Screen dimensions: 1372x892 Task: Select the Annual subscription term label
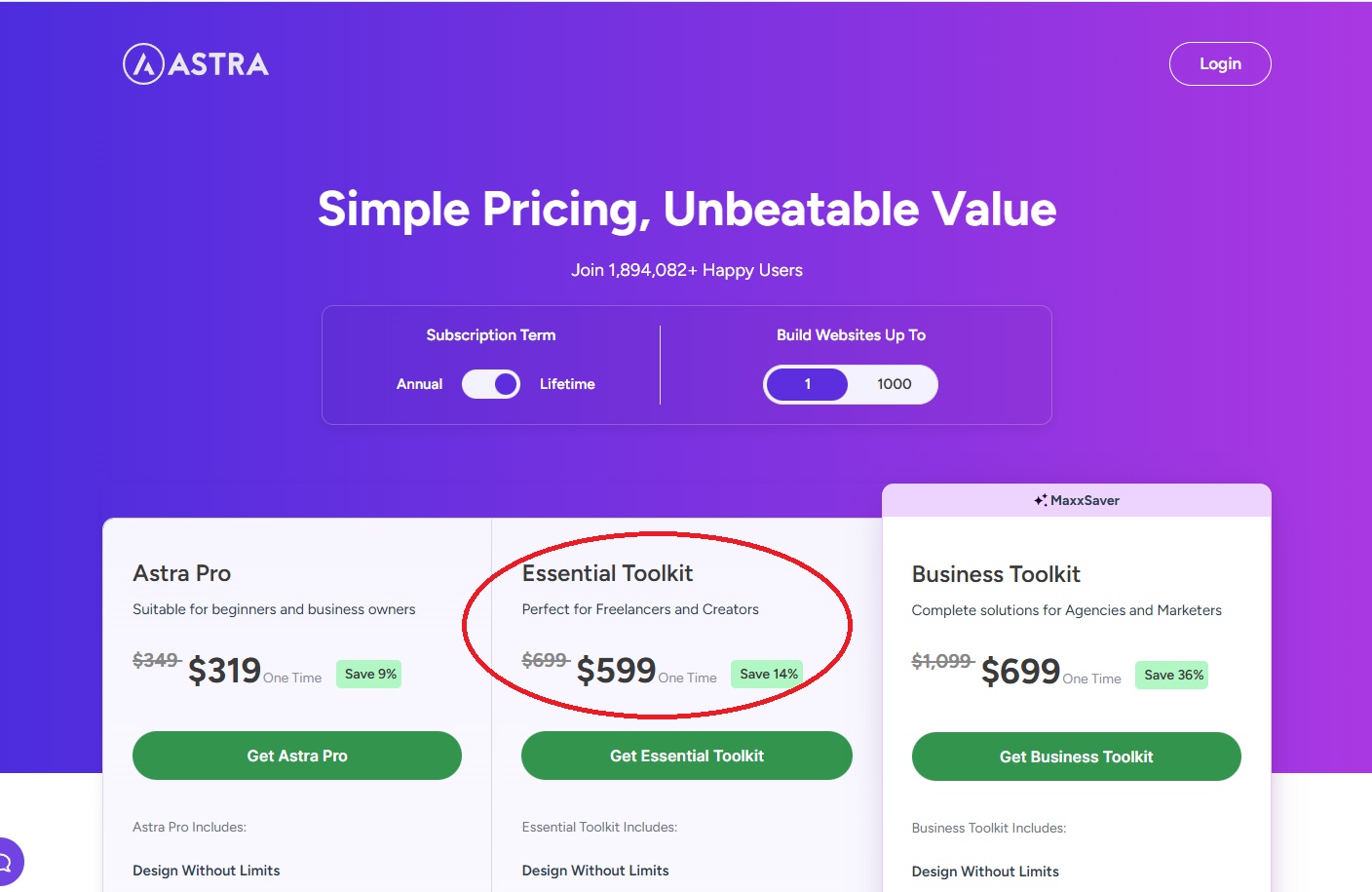(x=419, y=384)
